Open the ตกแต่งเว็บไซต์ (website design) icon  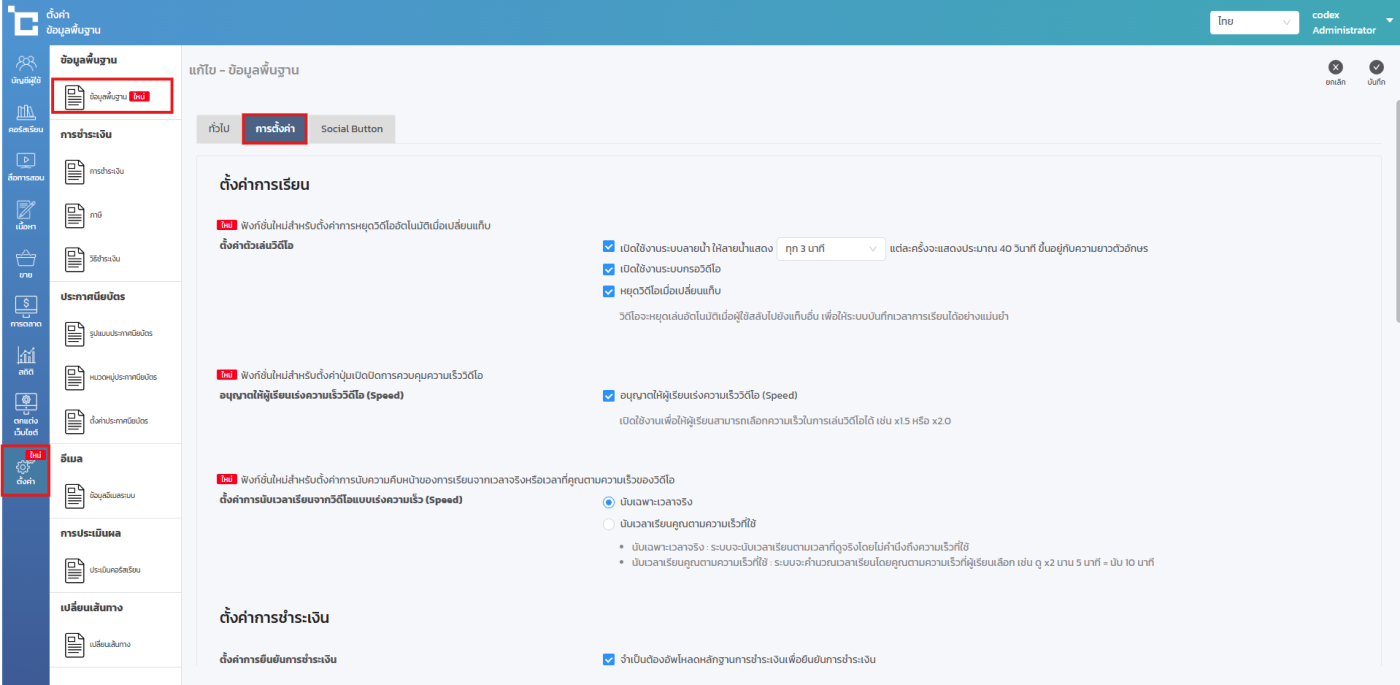point(25,413)
